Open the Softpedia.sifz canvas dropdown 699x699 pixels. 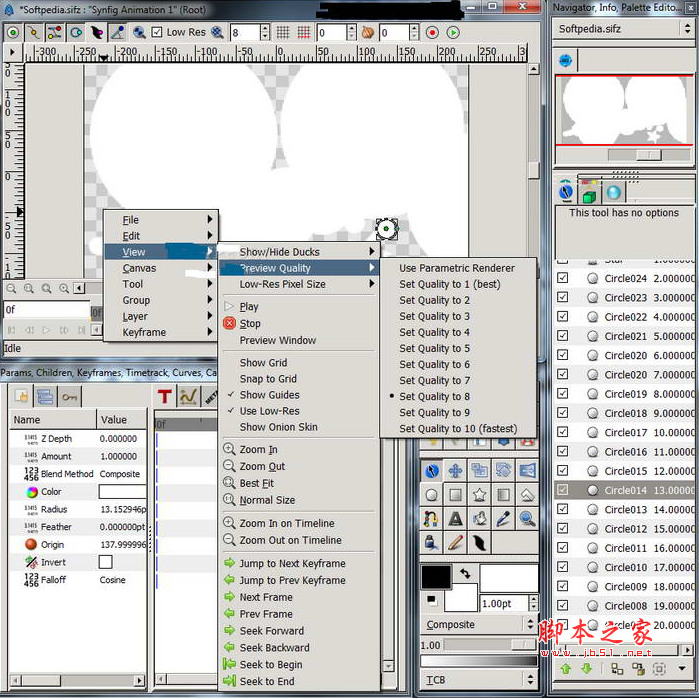pos(623,29)
